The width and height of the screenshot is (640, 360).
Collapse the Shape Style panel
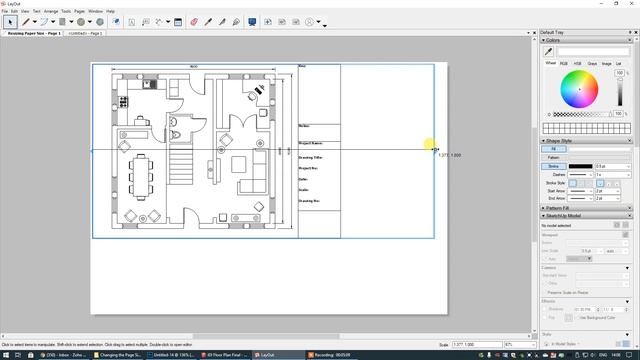(x=543, y=141)
